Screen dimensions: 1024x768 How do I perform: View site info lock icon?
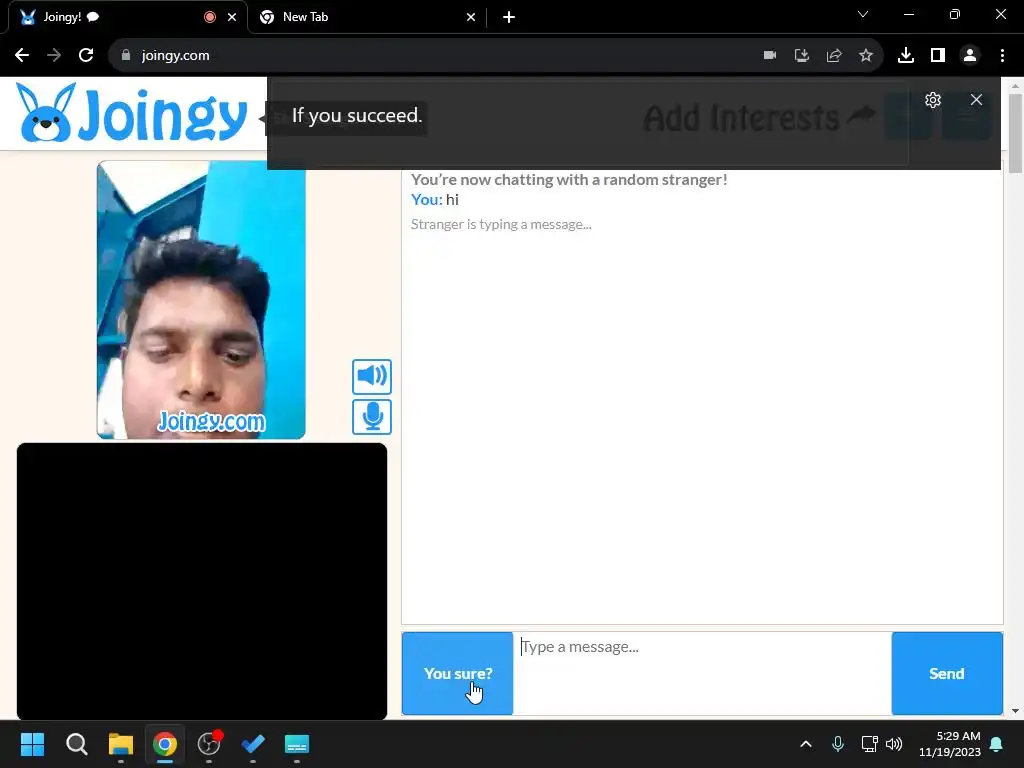pos(126,55)
